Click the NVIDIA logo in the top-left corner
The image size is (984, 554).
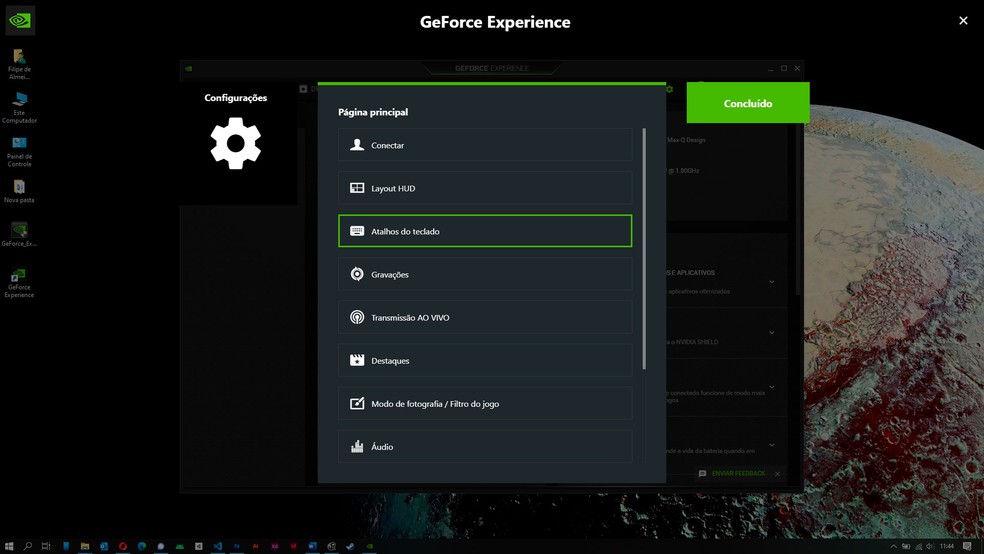tap(20, 20)
